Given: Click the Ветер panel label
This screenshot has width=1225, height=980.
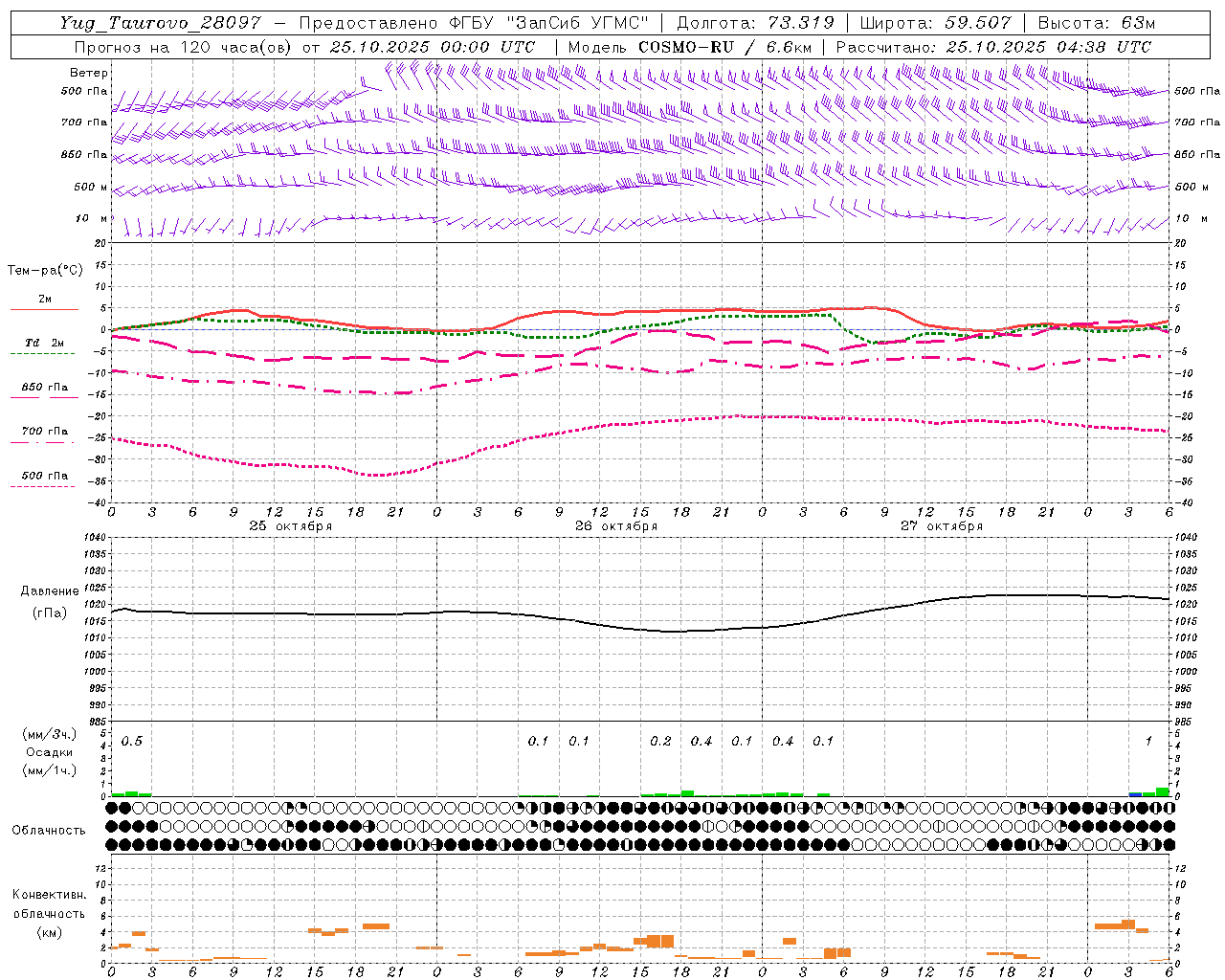Looking at the screenshot, I should click(89, 73).
